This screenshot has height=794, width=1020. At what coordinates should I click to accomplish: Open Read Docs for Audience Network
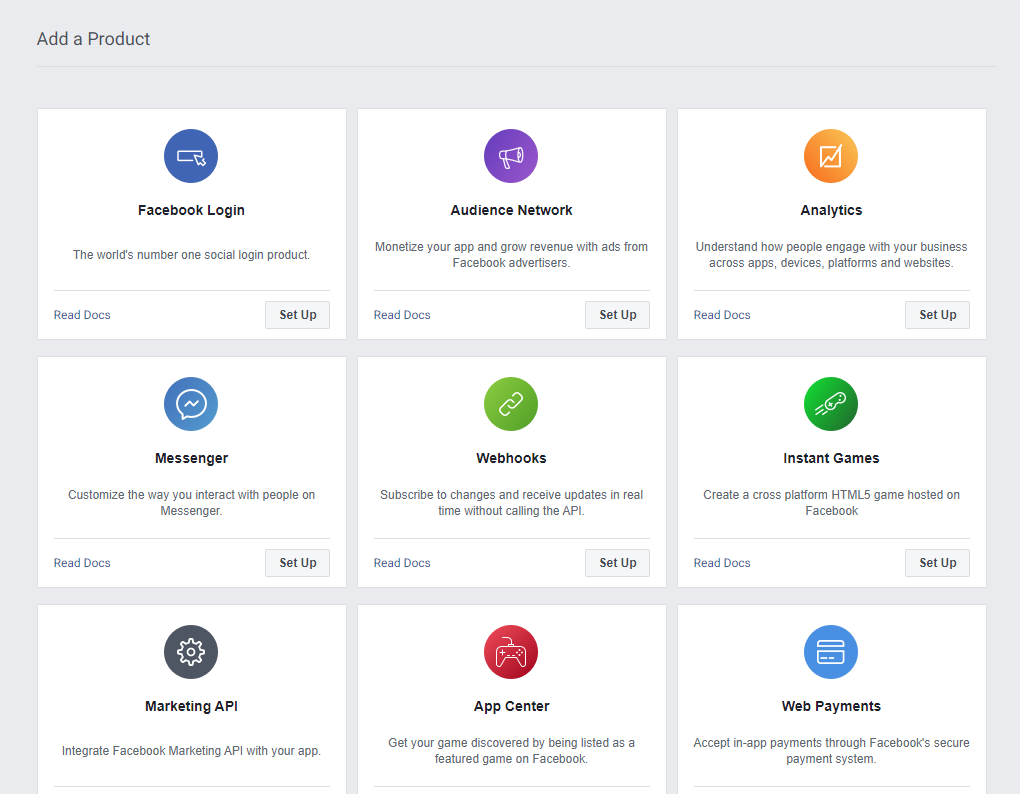[x=402, y=315]
